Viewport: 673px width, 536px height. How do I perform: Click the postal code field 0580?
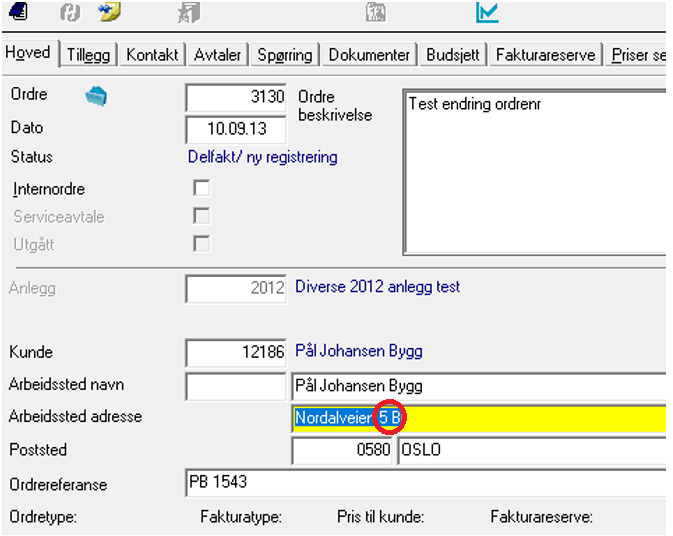tap(342, 450)
